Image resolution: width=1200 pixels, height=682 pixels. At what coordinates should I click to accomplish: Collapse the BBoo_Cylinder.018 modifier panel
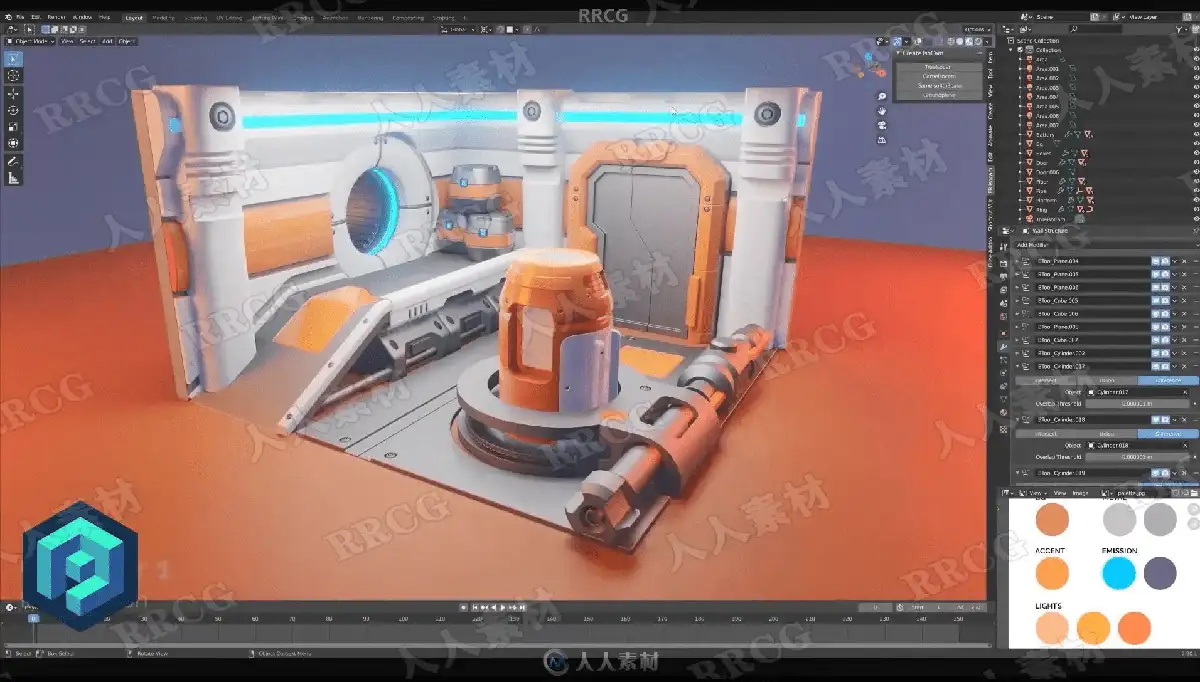click(1019, 420)
